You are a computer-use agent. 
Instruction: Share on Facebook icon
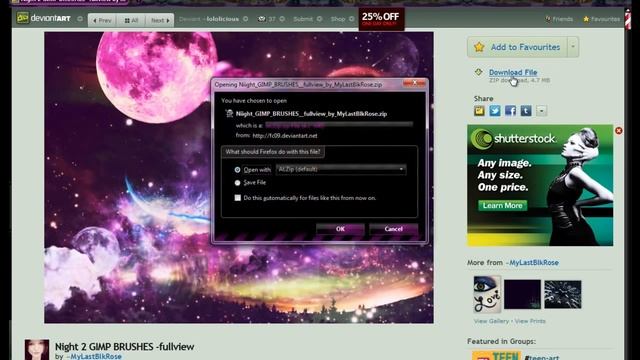tap(510, 111)
